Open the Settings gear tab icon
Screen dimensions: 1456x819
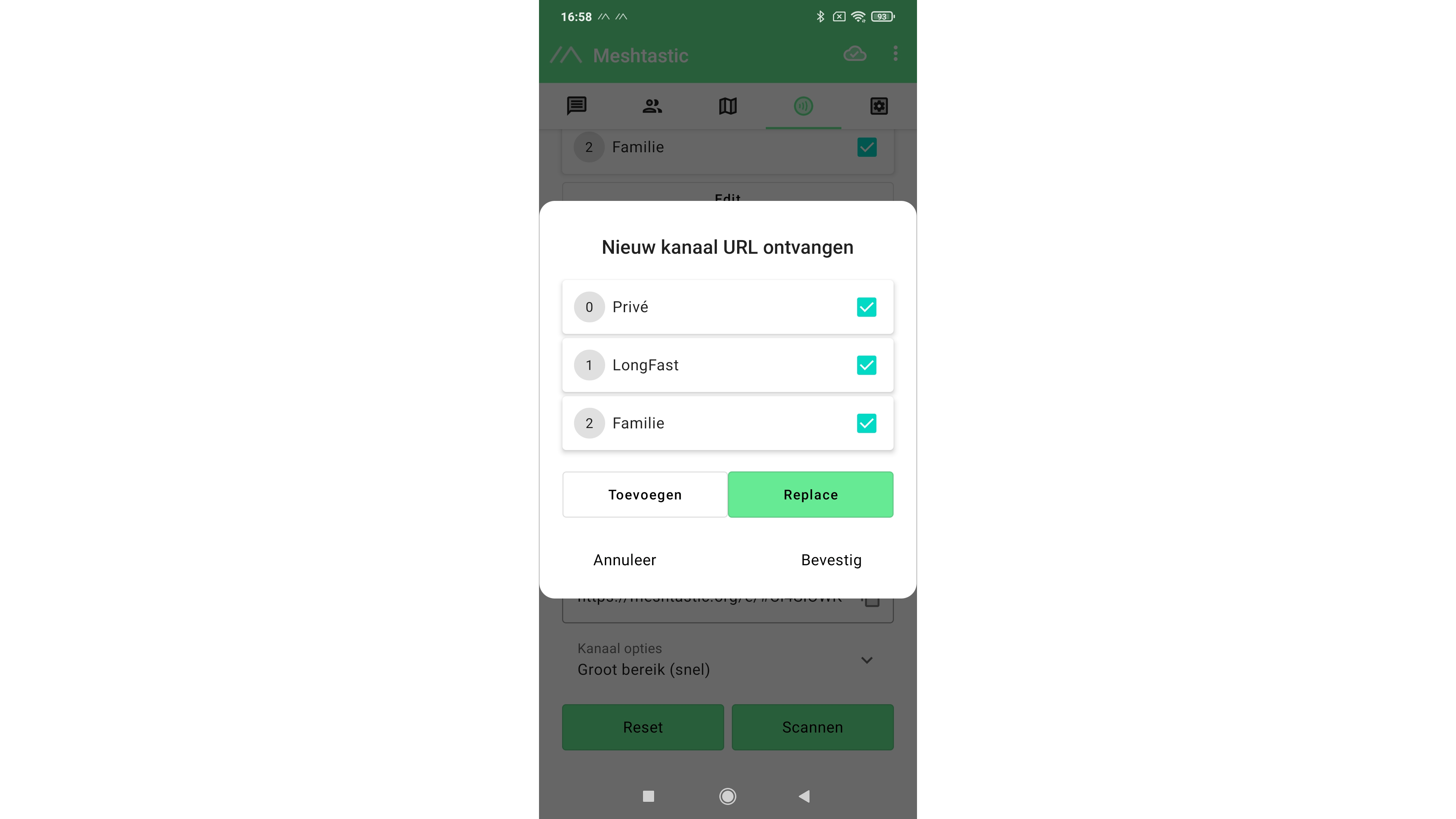(x=879, y=106)
